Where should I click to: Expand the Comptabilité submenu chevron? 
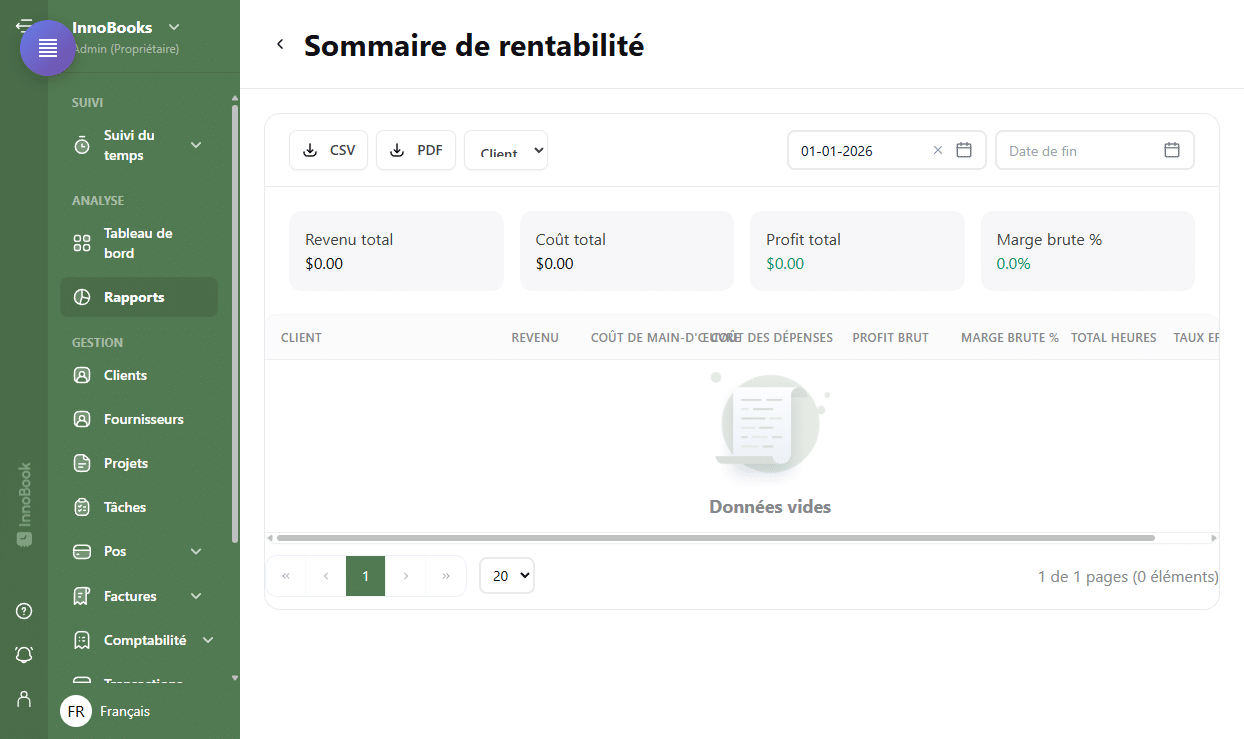click(208, 640)
